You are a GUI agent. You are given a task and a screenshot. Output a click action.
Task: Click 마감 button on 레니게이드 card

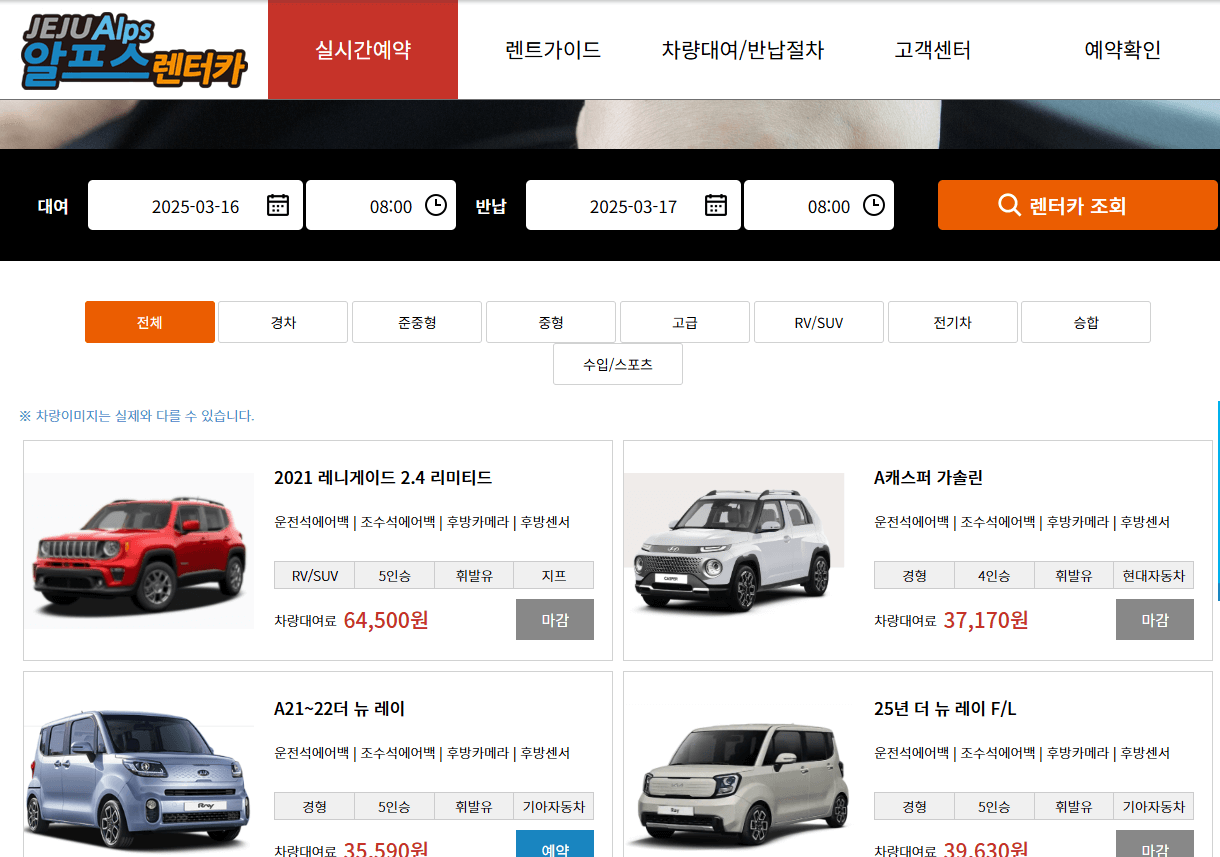[x=555, y=619]
